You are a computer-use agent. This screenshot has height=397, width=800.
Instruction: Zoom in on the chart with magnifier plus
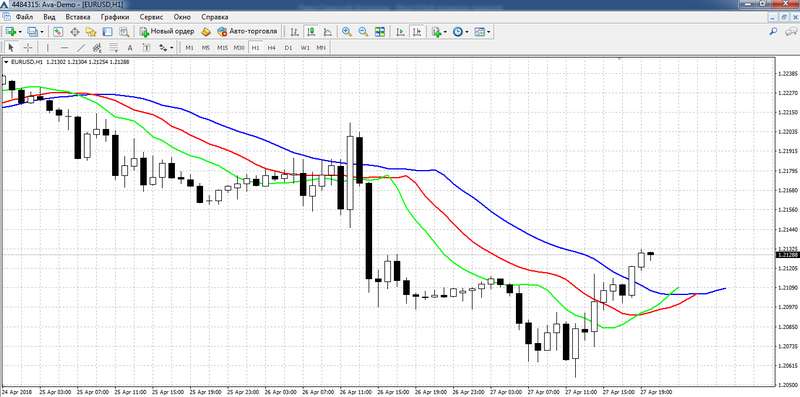tap(346, 32)
